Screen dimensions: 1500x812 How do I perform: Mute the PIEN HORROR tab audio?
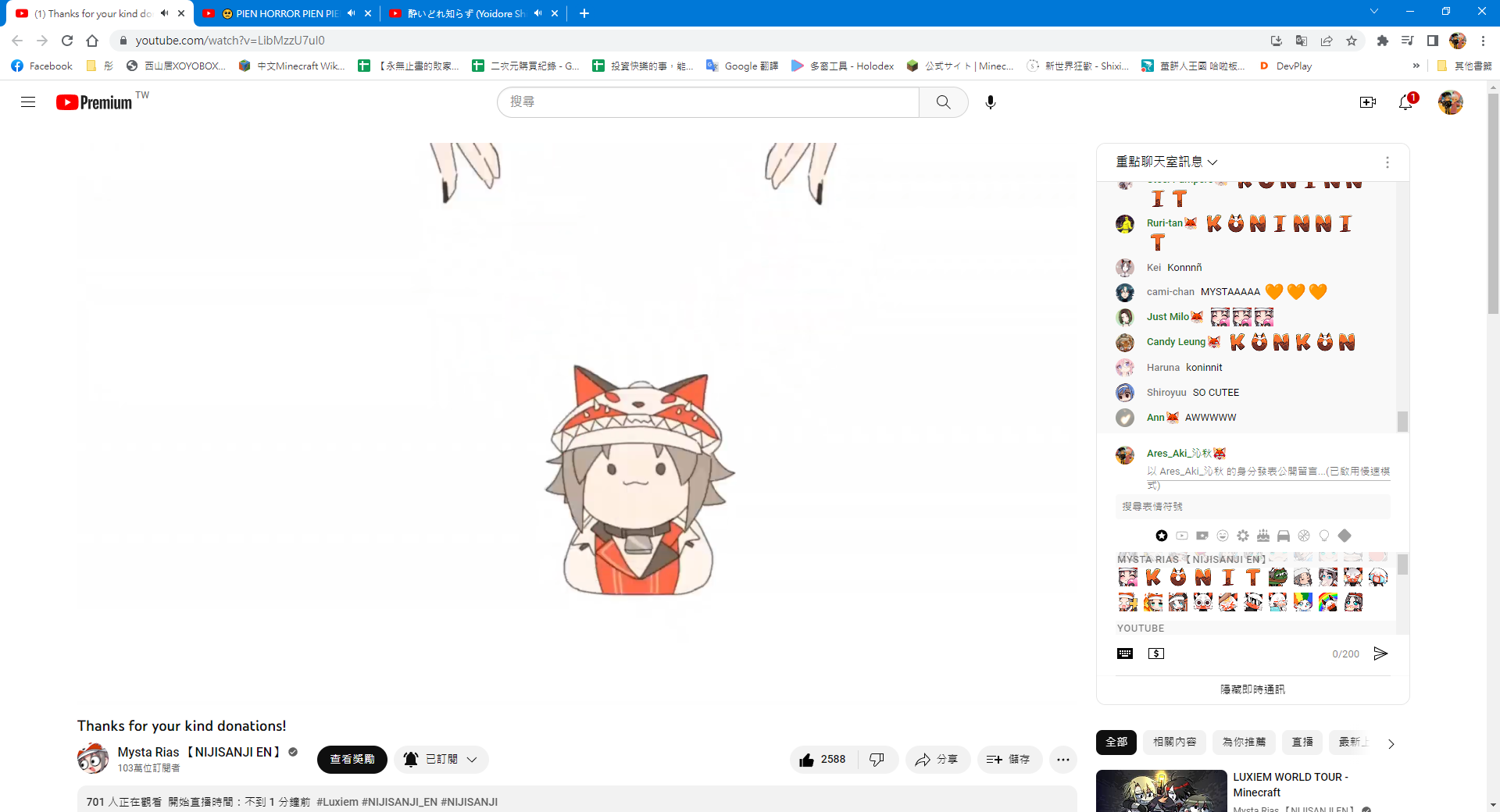(x=351, y=13)
